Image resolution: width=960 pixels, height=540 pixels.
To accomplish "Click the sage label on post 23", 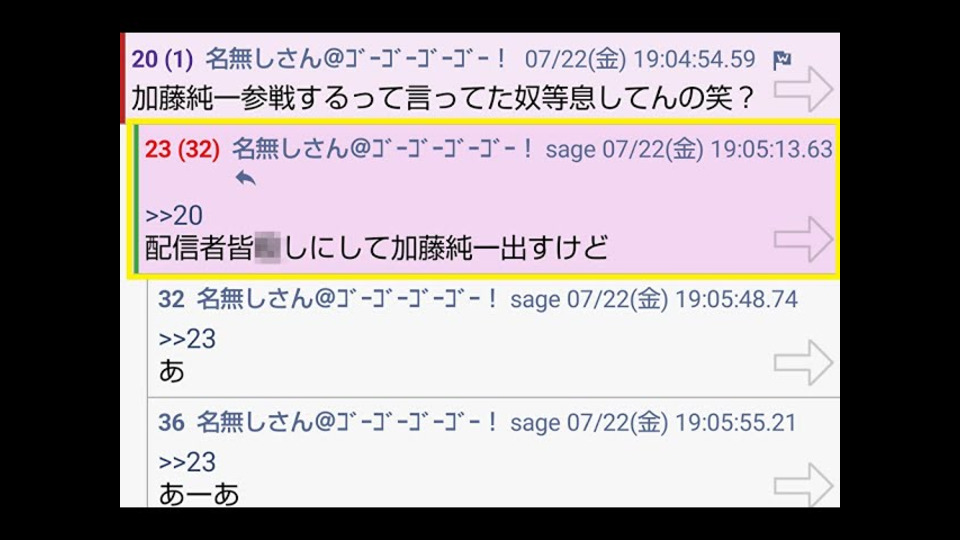I will pyautogui.click(x=571, y=150).
